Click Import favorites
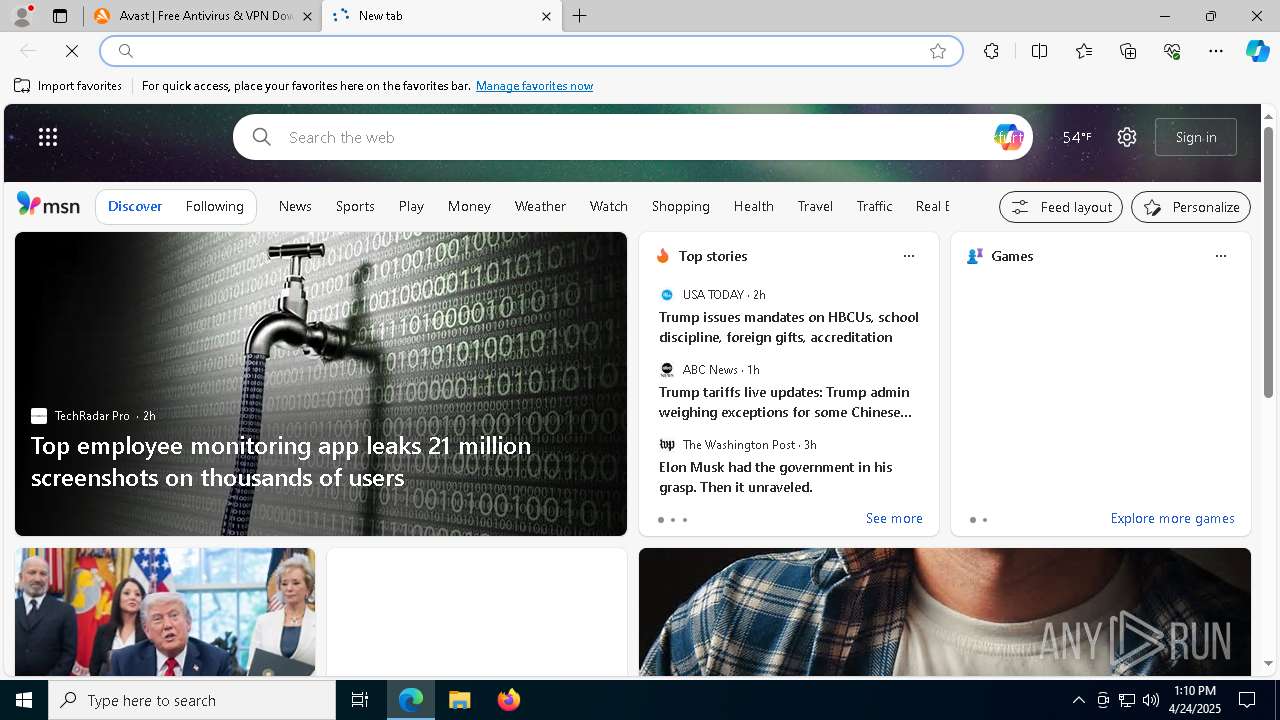 click(x=68, y=86)
